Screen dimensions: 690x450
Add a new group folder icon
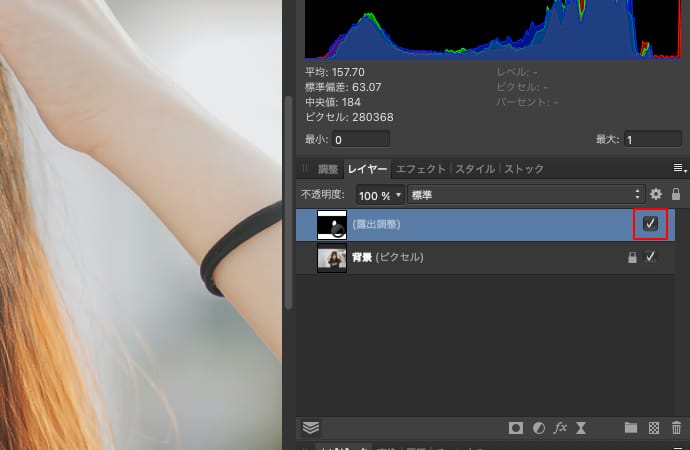coord(631,428)
